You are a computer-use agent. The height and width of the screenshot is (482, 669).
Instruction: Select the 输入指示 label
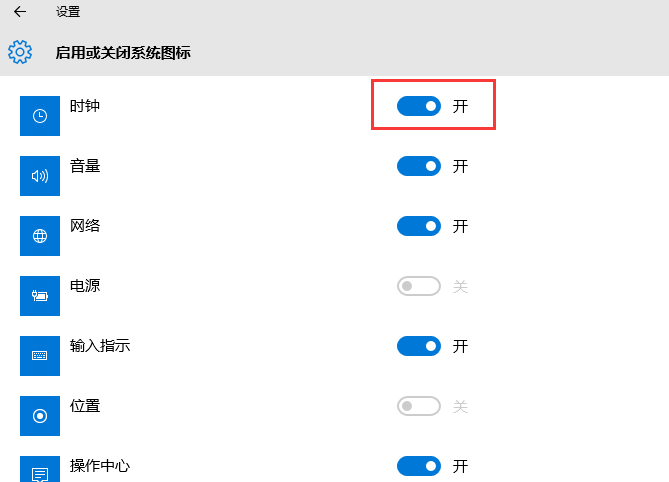coord(100,346)
